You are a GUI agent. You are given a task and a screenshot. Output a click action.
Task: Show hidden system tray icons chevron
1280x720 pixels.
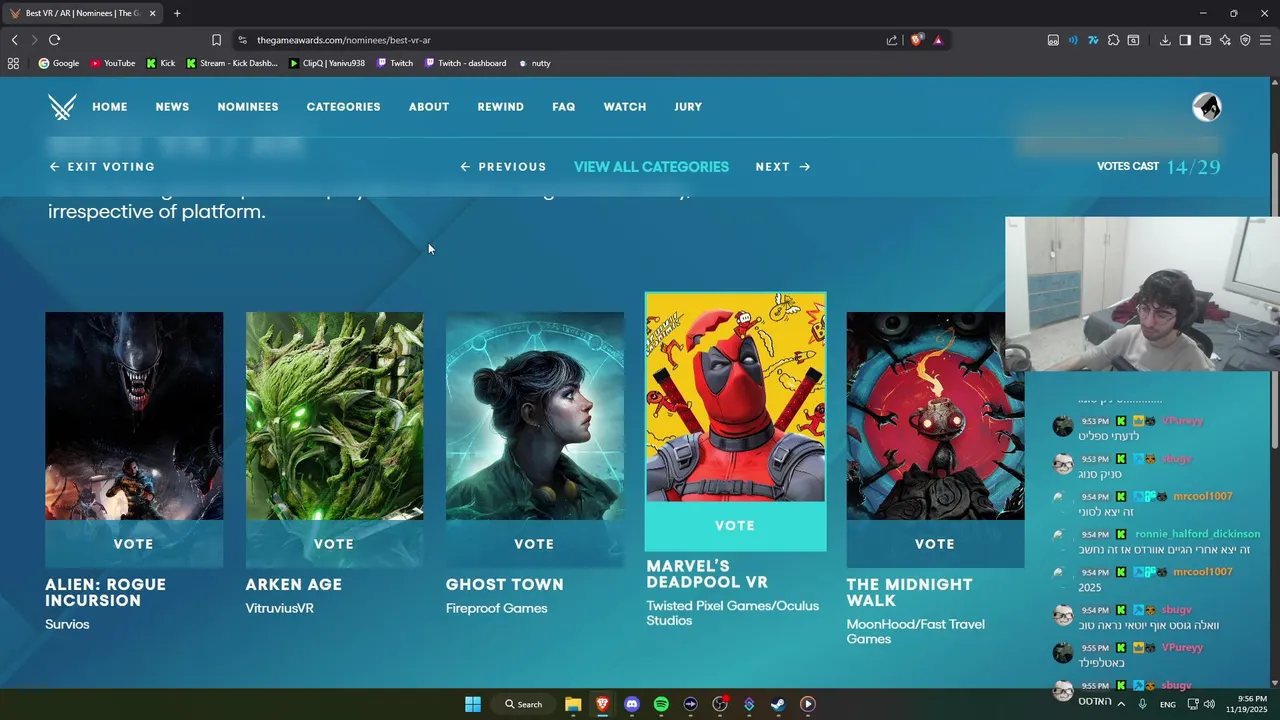pos(1121,704)
